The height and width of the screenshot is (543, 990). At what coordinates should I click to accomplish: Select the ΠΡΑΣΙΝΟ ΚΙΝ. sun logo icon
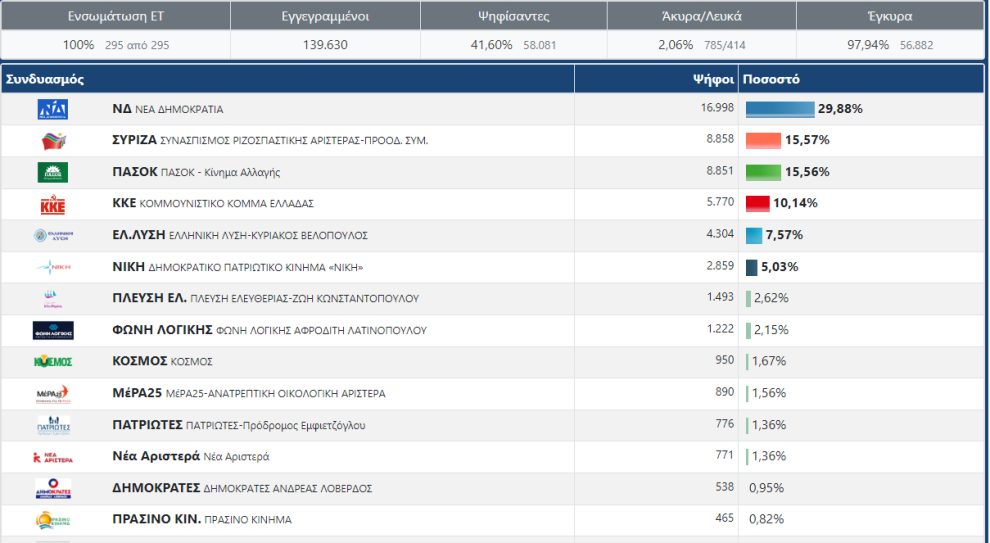pos(52,520)
